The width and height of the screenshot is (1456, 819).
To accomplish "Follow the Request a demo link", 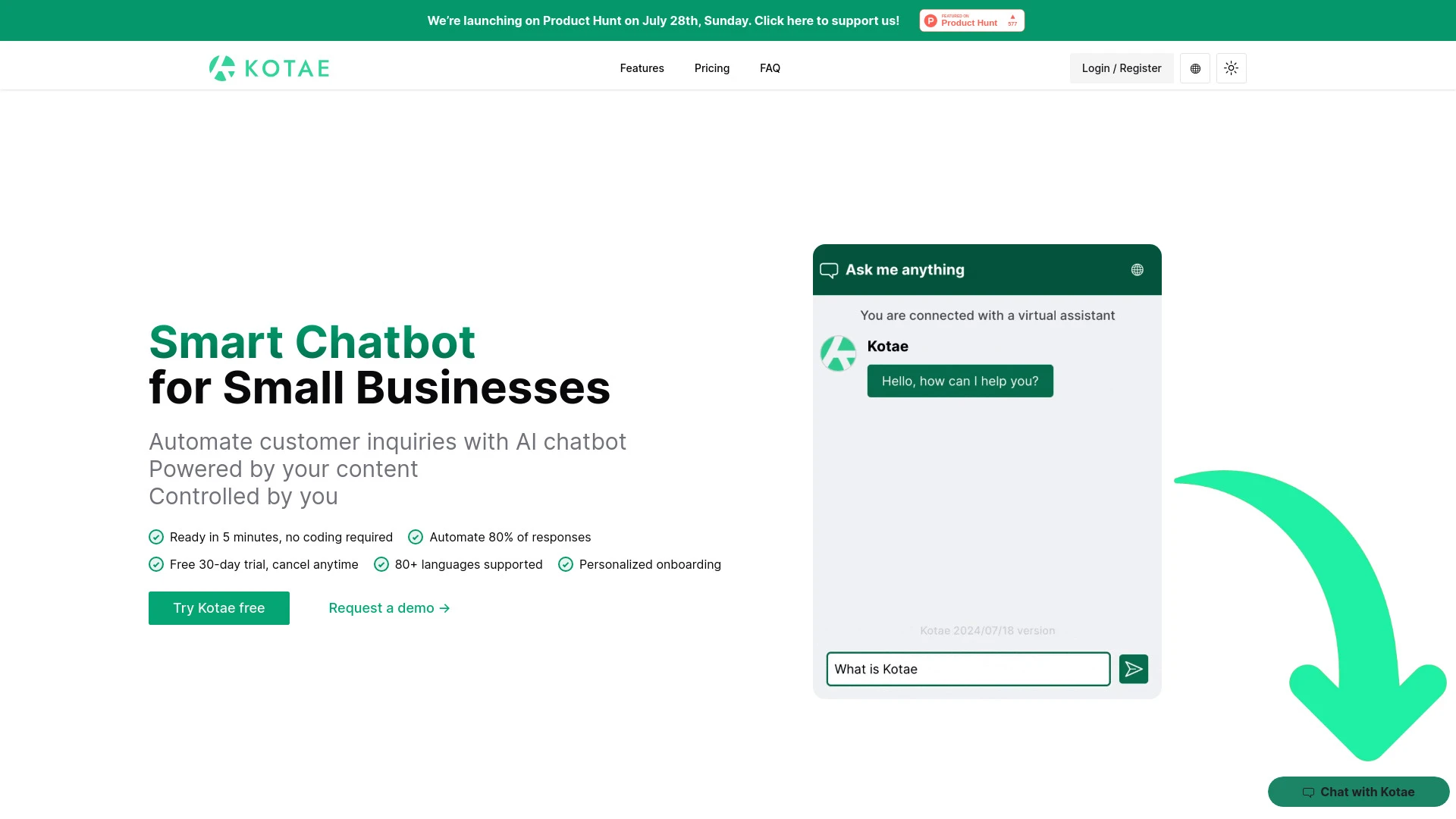I will (x=389, y=608).
